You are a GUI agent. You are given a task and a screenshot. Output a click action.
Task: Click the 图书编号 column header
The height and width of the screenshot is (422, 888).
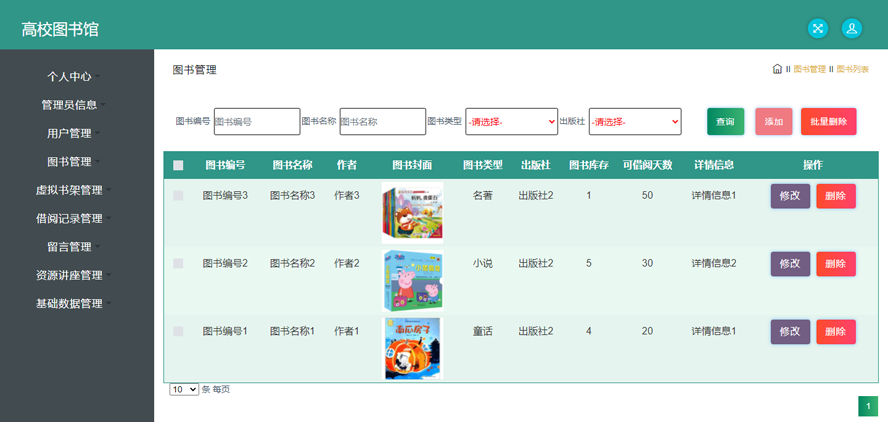pos(225,165)
